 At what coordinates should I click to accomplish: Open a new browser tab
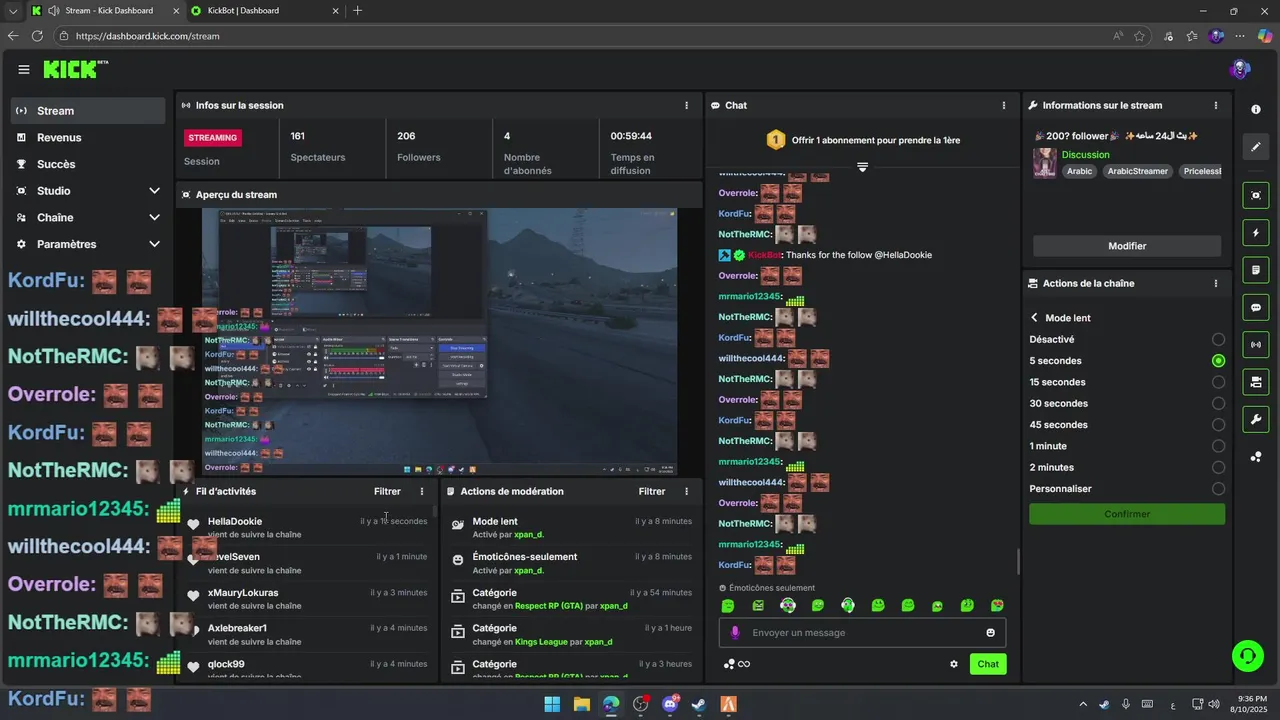(358, 10)
